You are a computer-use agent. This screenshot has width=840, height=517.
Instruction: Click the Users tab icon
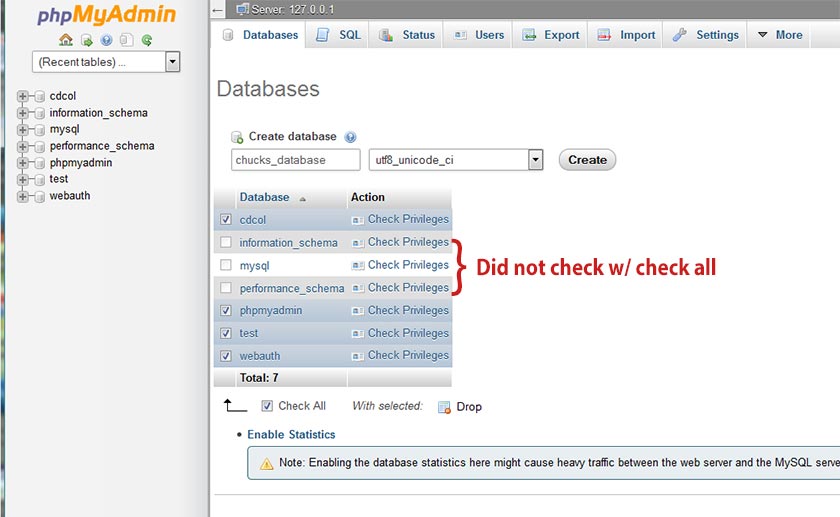(460, 35)
